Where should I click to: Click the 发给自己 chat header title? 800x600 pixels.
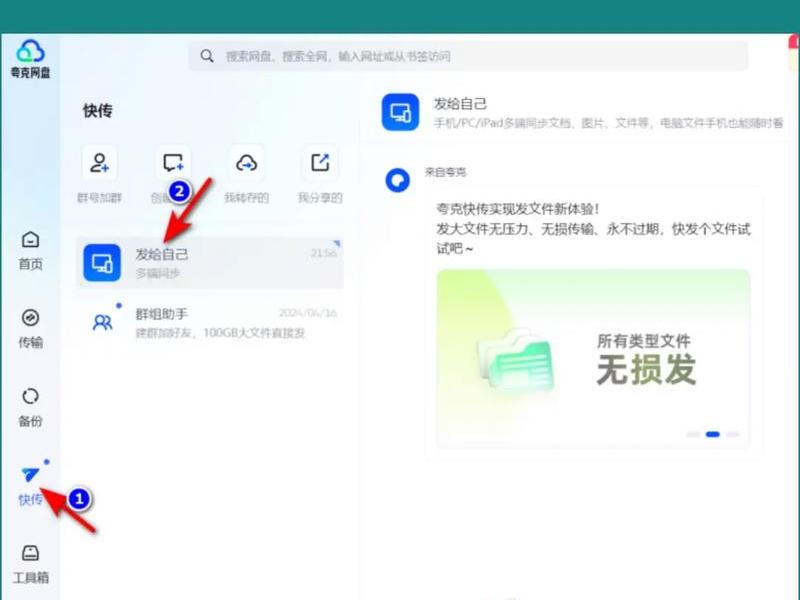(x=460, y=104)
